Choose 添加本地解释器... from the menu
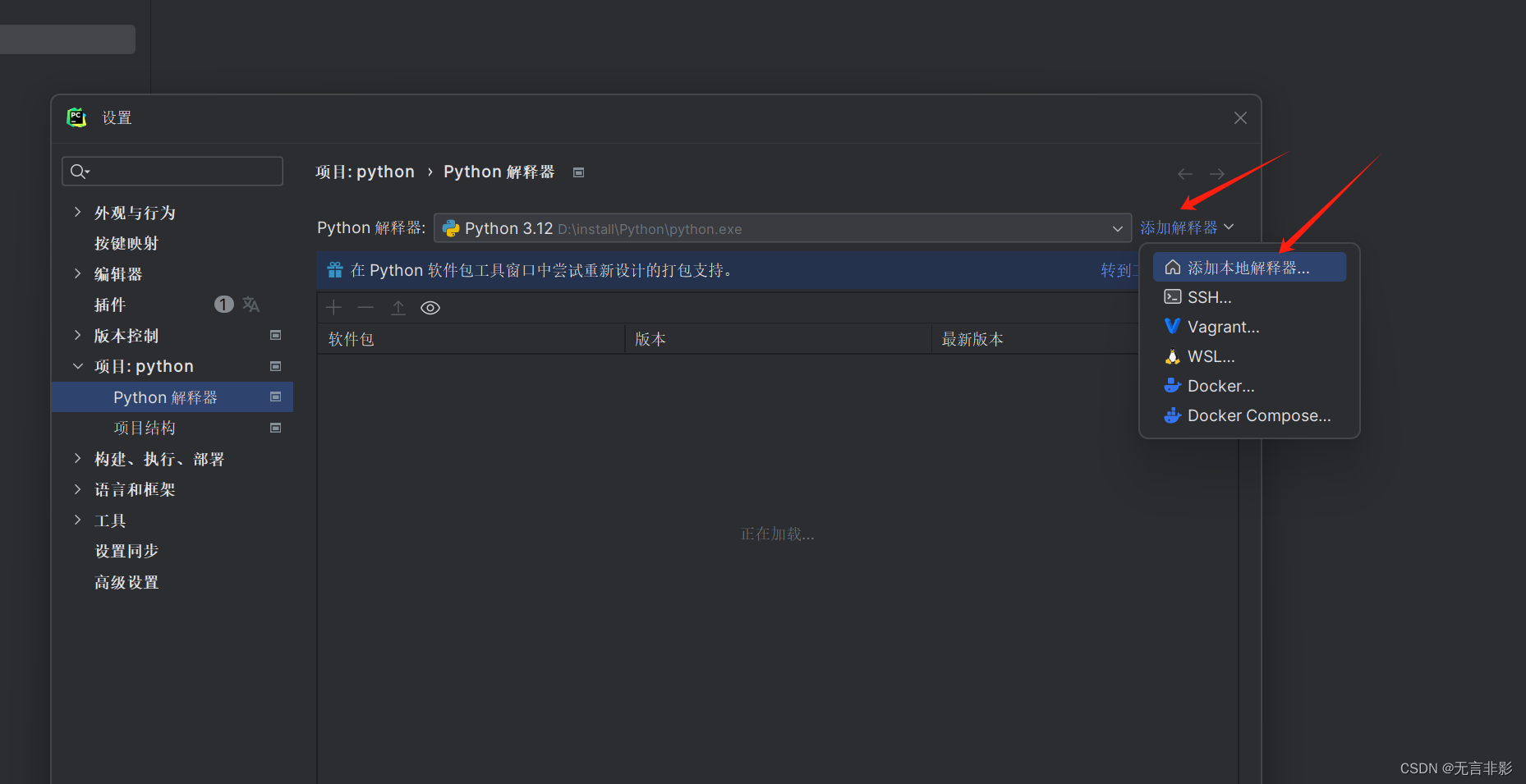1526x784 pixels. pyautogui.click(x=1249, y=268)
